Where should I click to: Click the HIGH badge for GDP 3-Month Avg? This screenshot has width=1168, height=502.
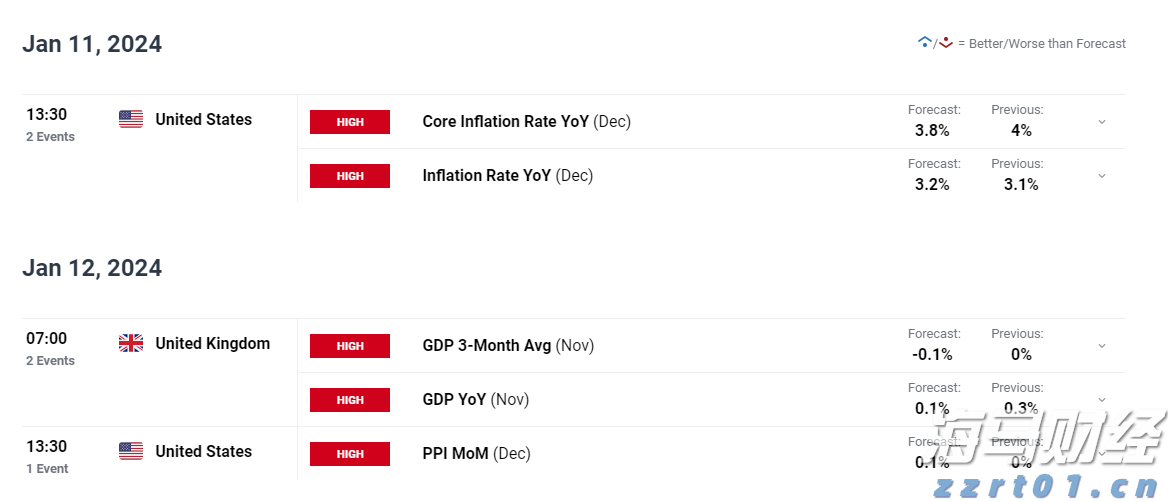[x=350, y=346]
